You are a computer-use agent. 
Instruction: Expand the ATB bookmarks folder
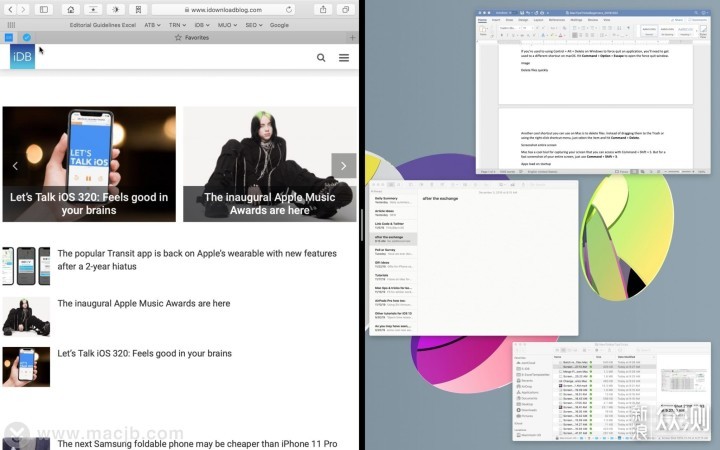click(x=152, y=25)
